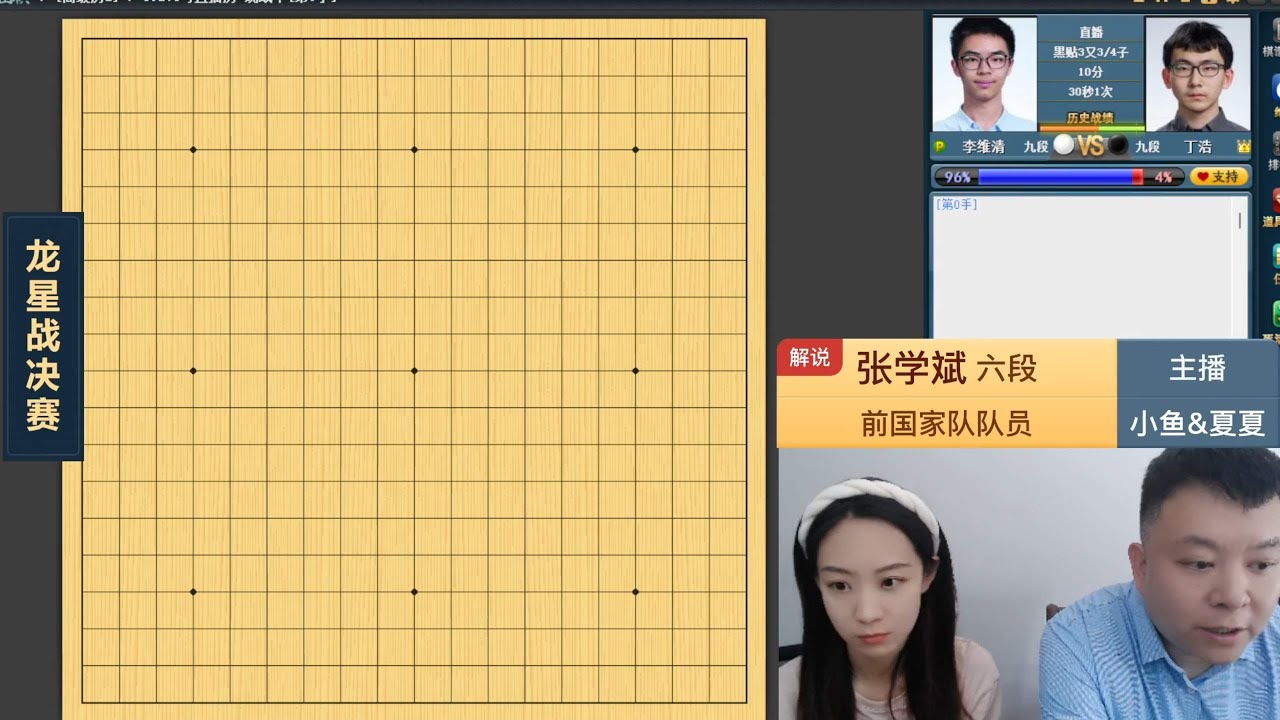The image size is (1280, 720).
Task: Open the 历史战绩 history record link
Action: pyautogui.click(x=1090, y=118)
